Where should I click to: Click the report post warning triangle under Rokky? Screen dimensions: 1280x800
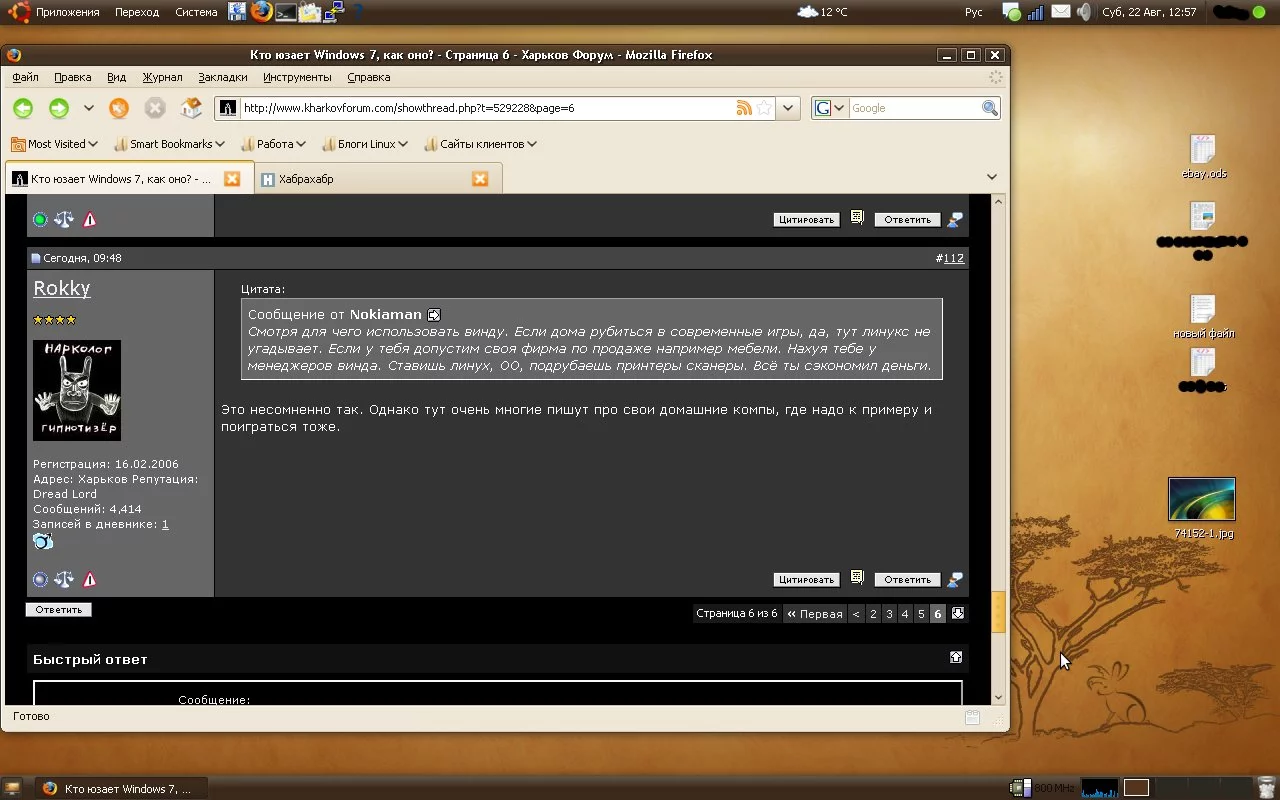click(x=90, y=579)
